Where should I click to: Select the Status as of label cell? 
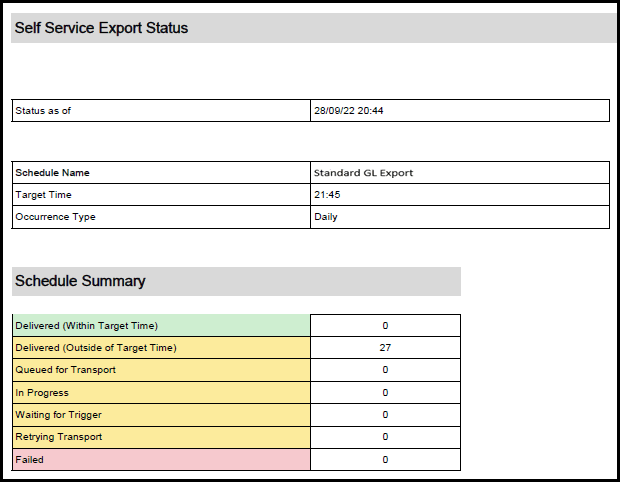43,111
